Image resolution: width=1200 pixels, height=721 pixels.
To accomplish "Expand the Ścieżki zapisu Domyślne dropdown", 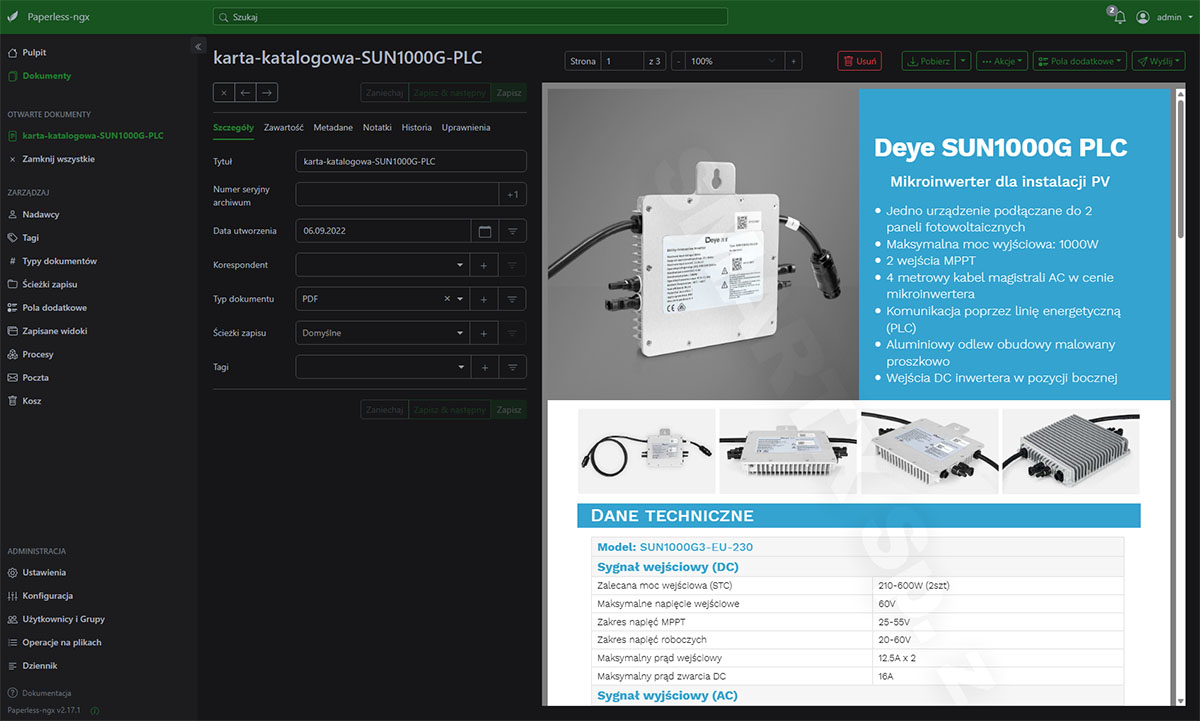I will [460, 333].
